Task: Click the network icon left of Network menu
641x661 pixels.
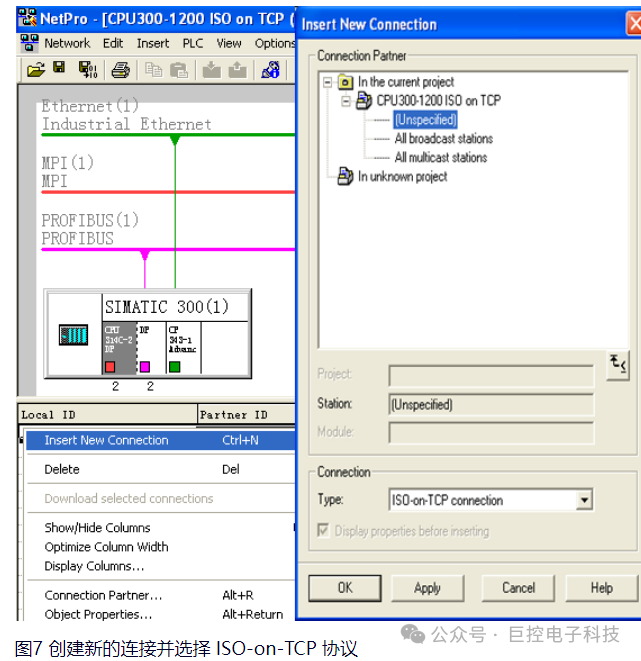Action: [x=30, y=43]
